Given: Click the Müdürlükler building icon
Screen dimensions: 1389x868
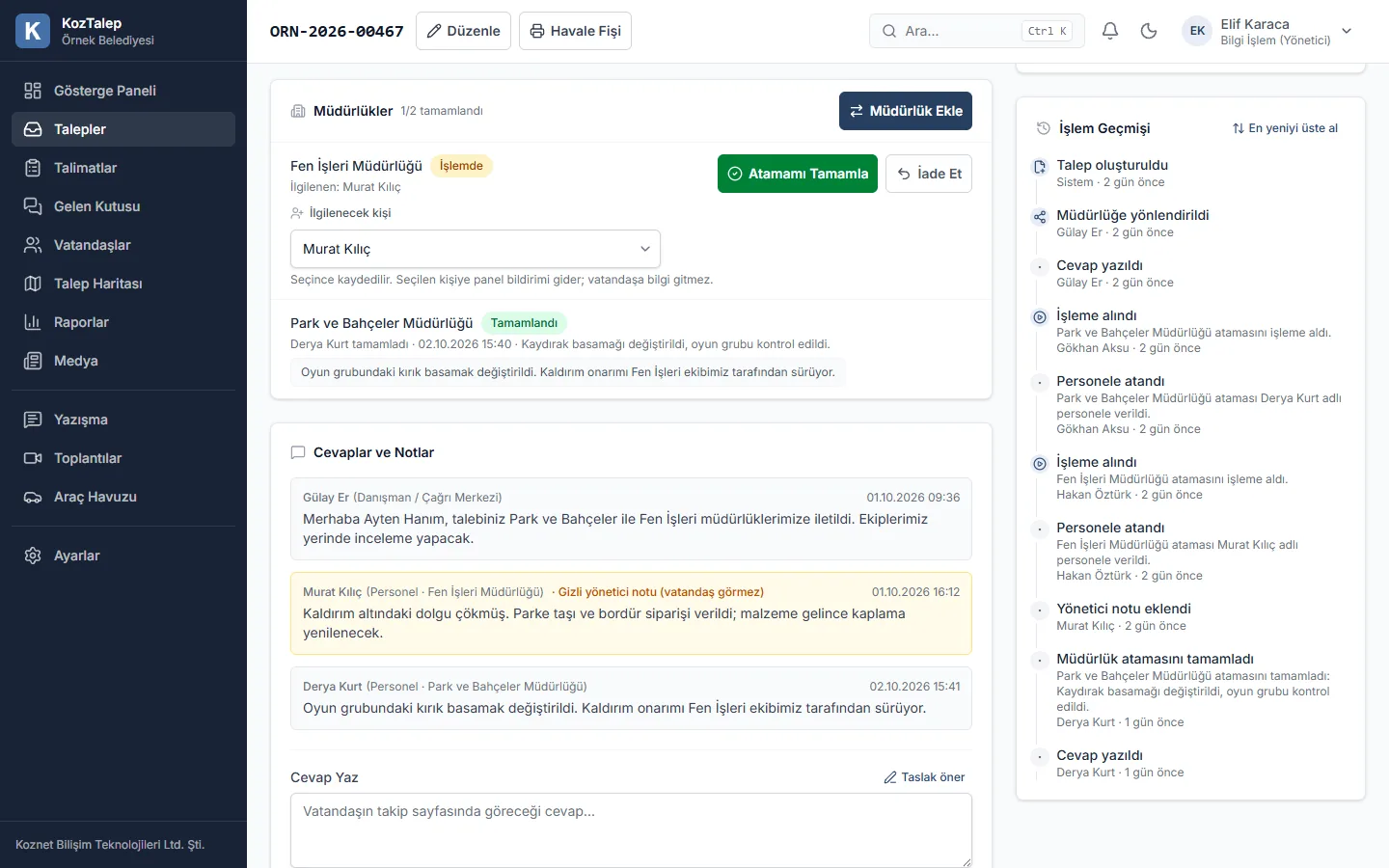Looking at the screenshot, I should click(x=298, y=111).
